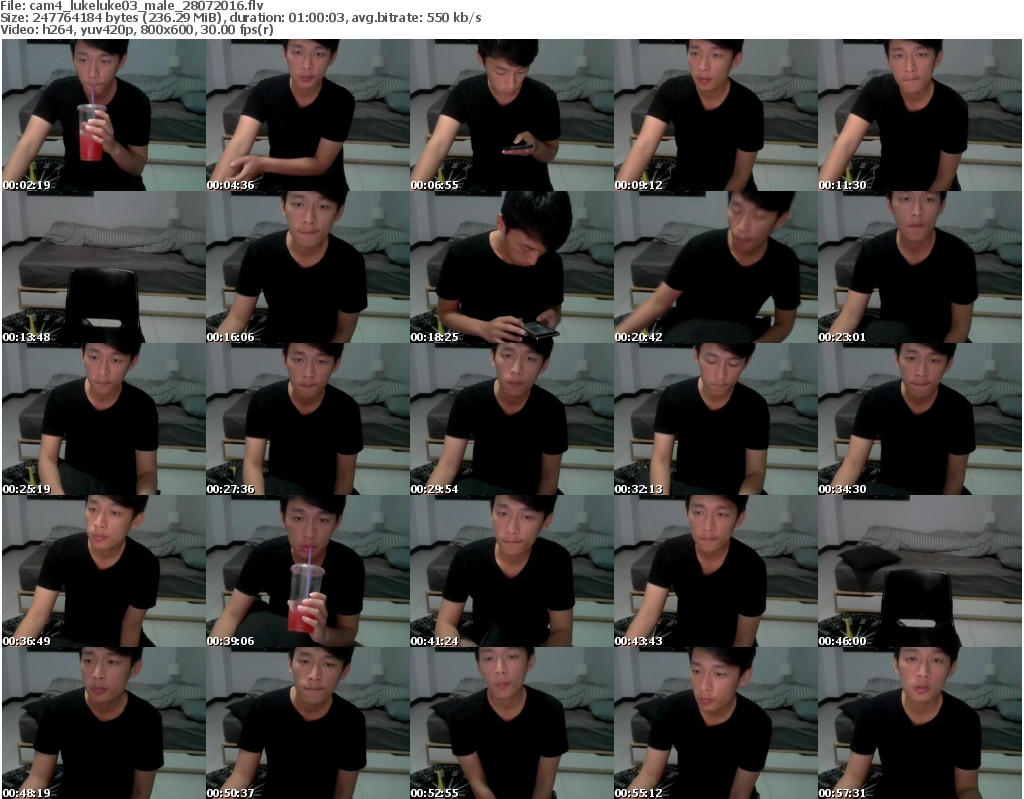This screenshot has width=1024, height=799.
Task: Select the thumbnail stamped 00:55:12
Action: tap(716, 723)
